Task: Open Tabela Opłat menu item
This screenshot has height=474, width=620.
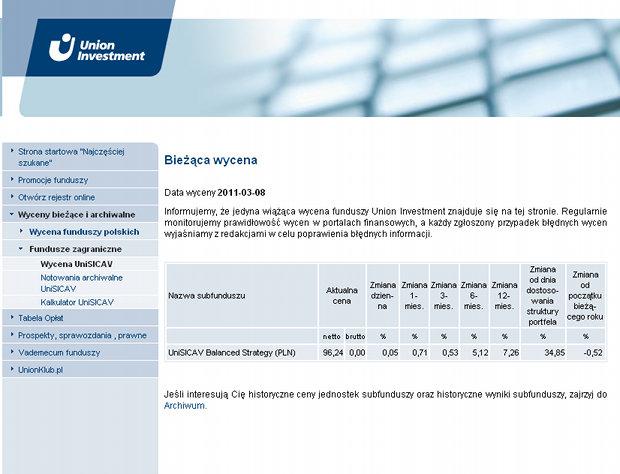Action: 40,318
